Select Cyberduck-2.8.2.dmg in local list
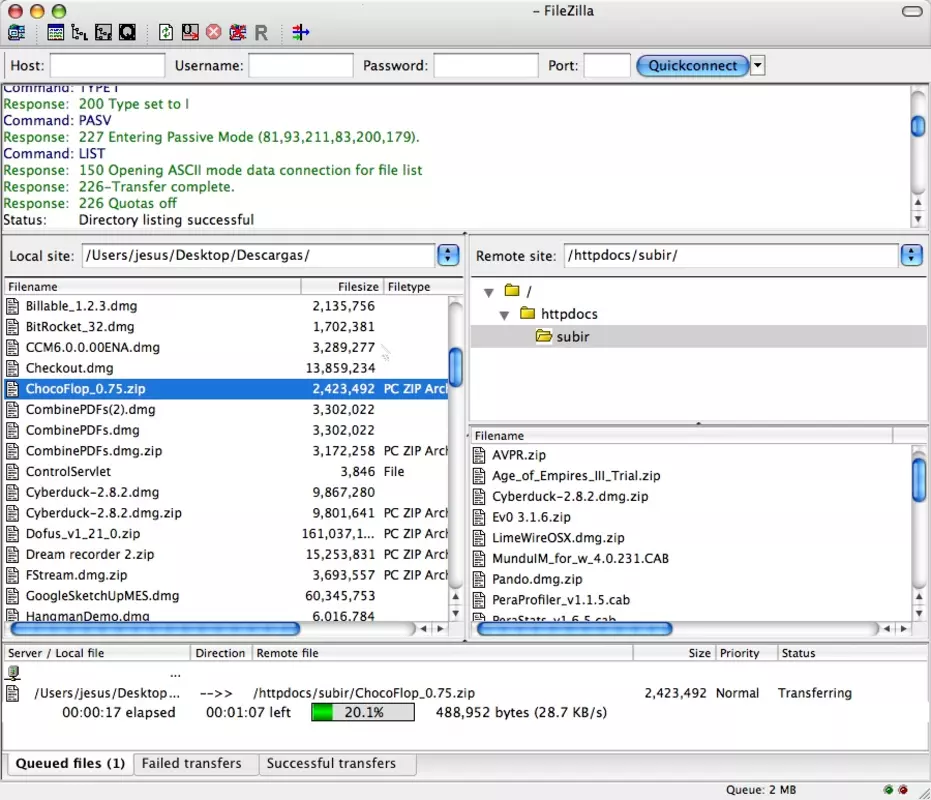The width and height of the screenshot is (931, 800). click(x=226, y=492)
